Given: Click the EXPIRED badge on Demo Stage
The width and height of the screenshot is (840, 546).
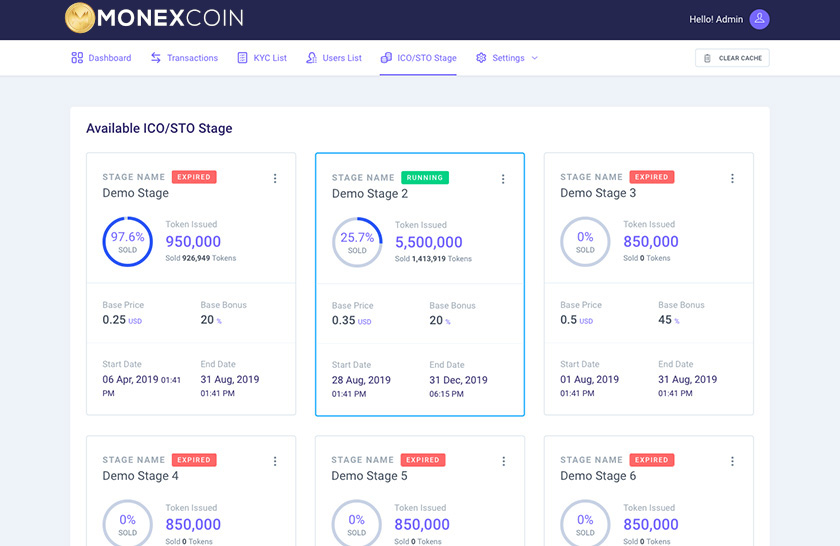Looking at the screenshot, I should [x=194, y=177].
